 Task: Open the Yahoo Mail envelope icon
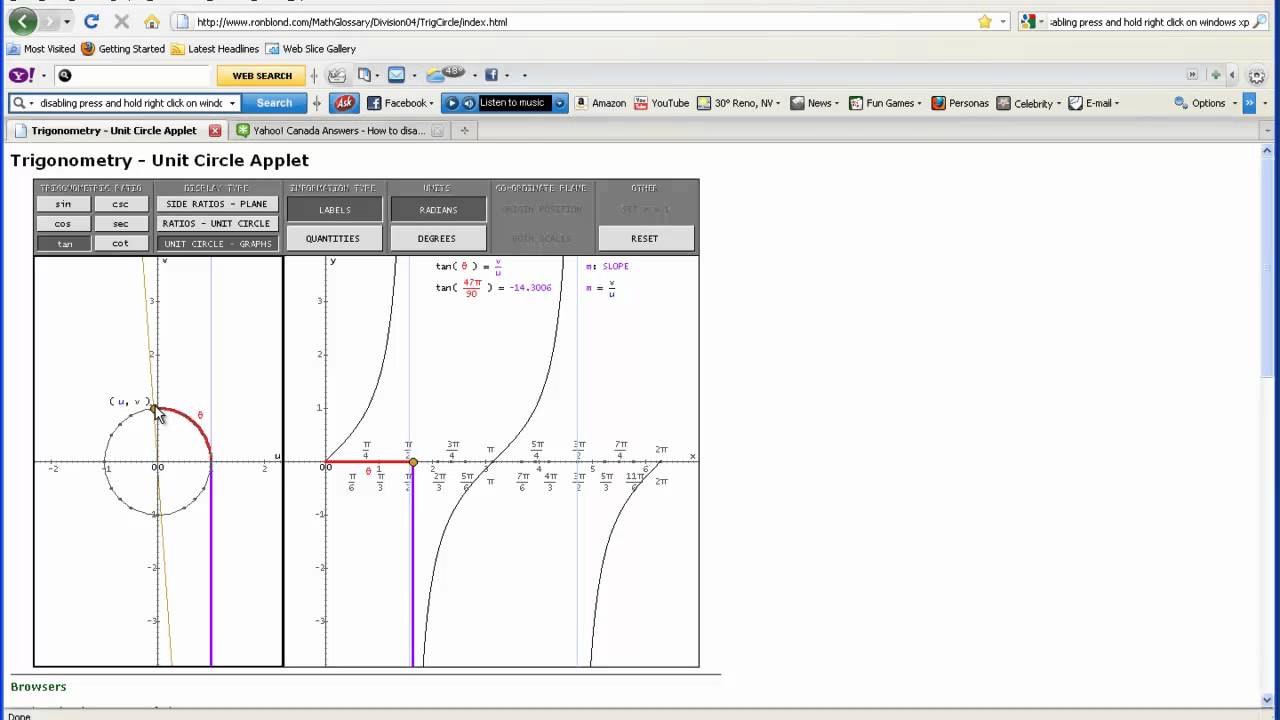397,75
